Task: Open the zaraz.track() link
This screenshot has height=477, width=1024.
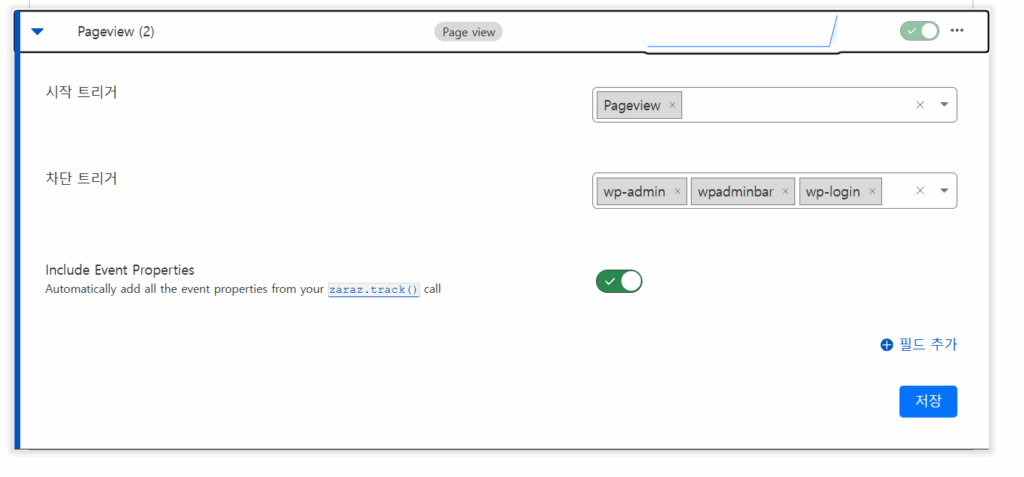Action: tap(374, 289)
